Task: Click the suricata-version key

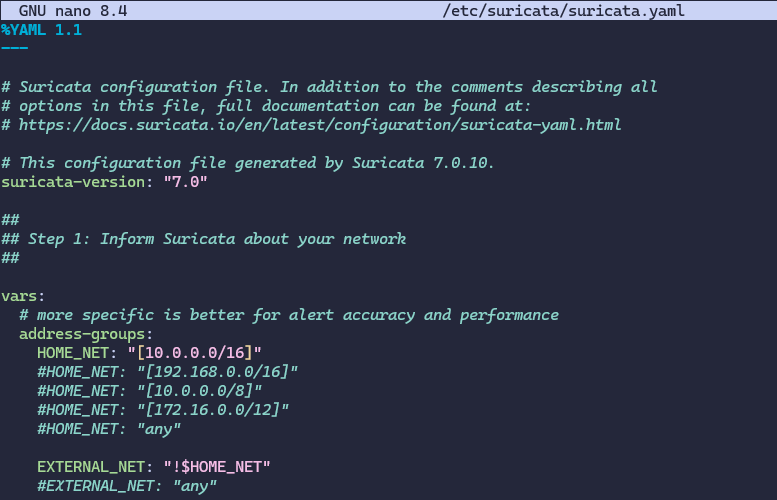Action: 73,182
